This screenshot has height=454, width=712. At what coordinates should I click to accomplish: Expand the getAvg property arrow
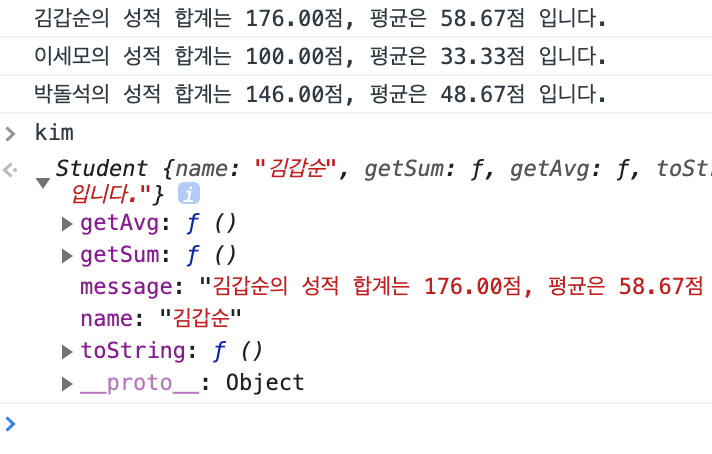68,223
